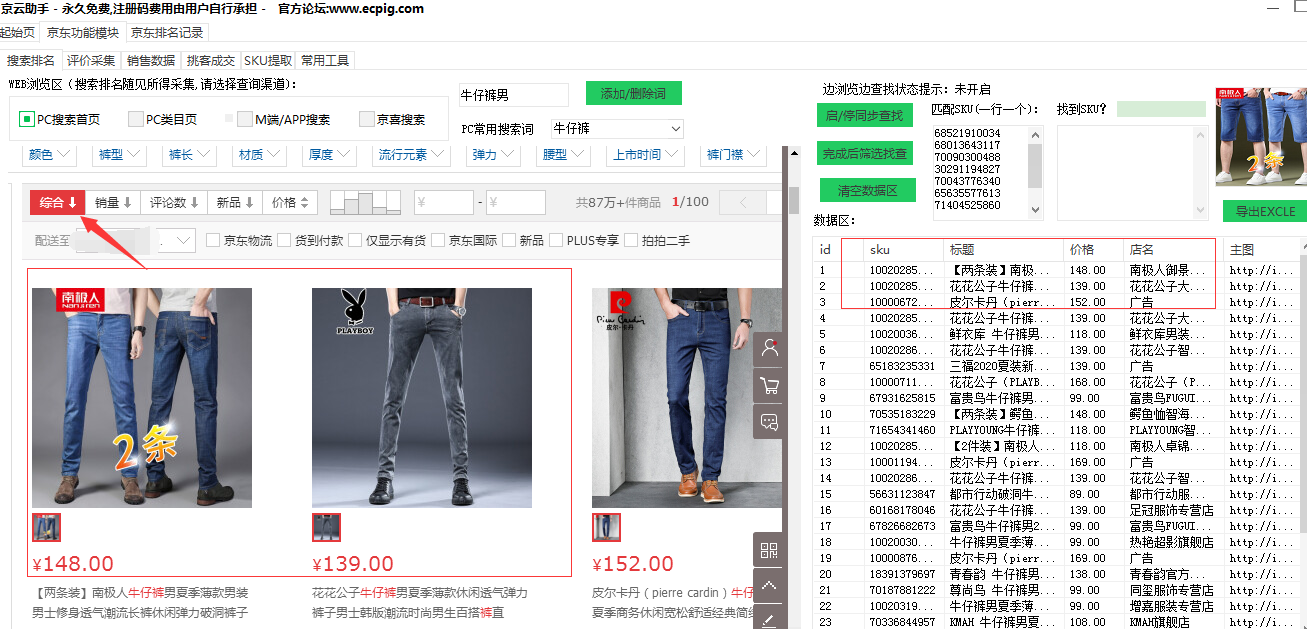Expand the 腰型 filter dropdown
The image size is (1307, 629).
(x=564, y=155)
